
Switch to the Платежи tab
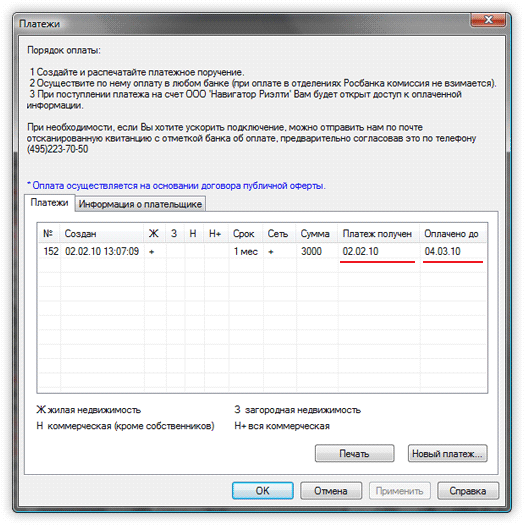49,203
